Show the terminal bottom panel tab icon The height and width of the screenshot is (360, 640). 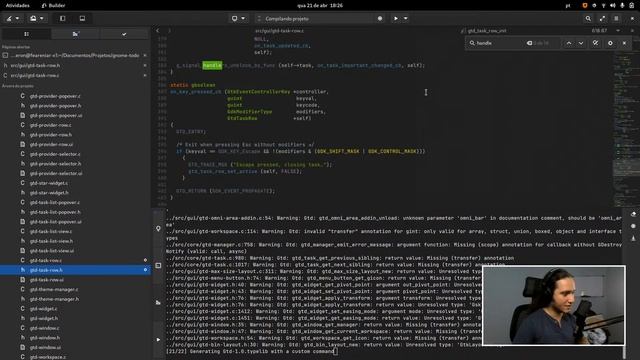click(158, 265)
